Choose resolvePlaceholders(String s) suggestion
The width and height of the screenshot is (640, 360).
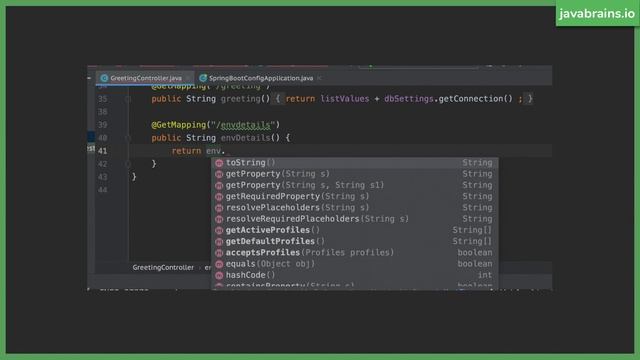click(x=354, y=207)
